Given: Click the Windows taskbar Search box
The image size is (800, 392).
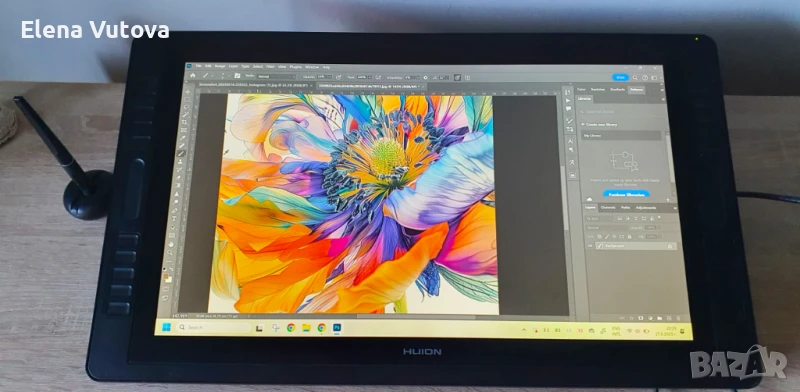Looking at the screenshot, I should click(214, 327).
